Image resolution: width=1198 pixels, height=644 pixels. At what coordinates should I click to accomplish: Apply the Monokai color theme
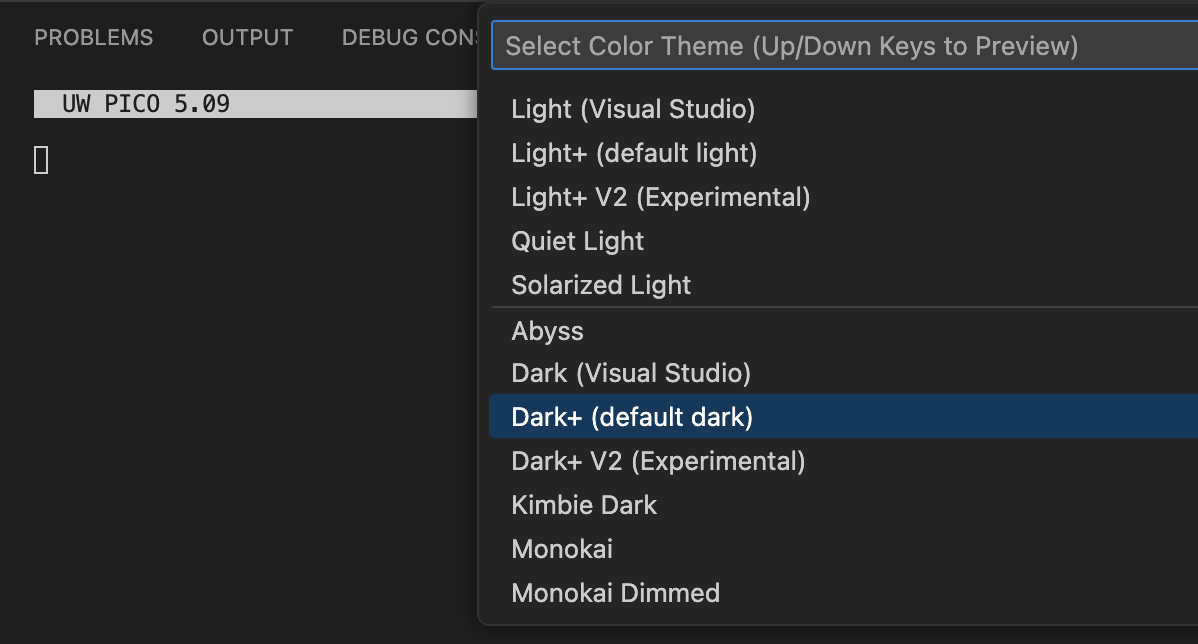pyautogui.click(x=561, y=549)
